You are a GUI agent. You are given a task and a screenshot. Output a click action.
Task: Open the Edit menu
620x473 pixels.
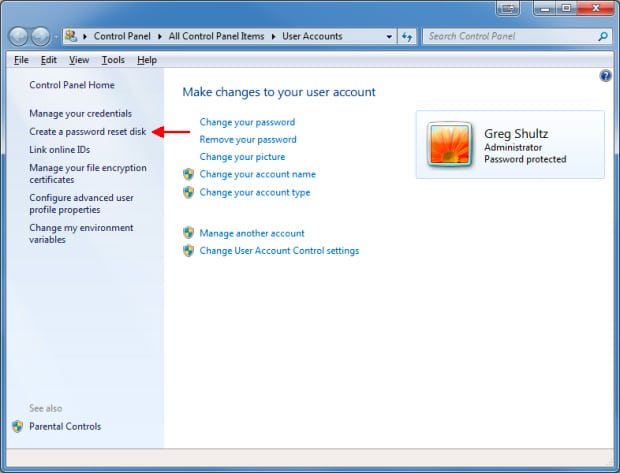pyautogui.click(x=49, y=60)
